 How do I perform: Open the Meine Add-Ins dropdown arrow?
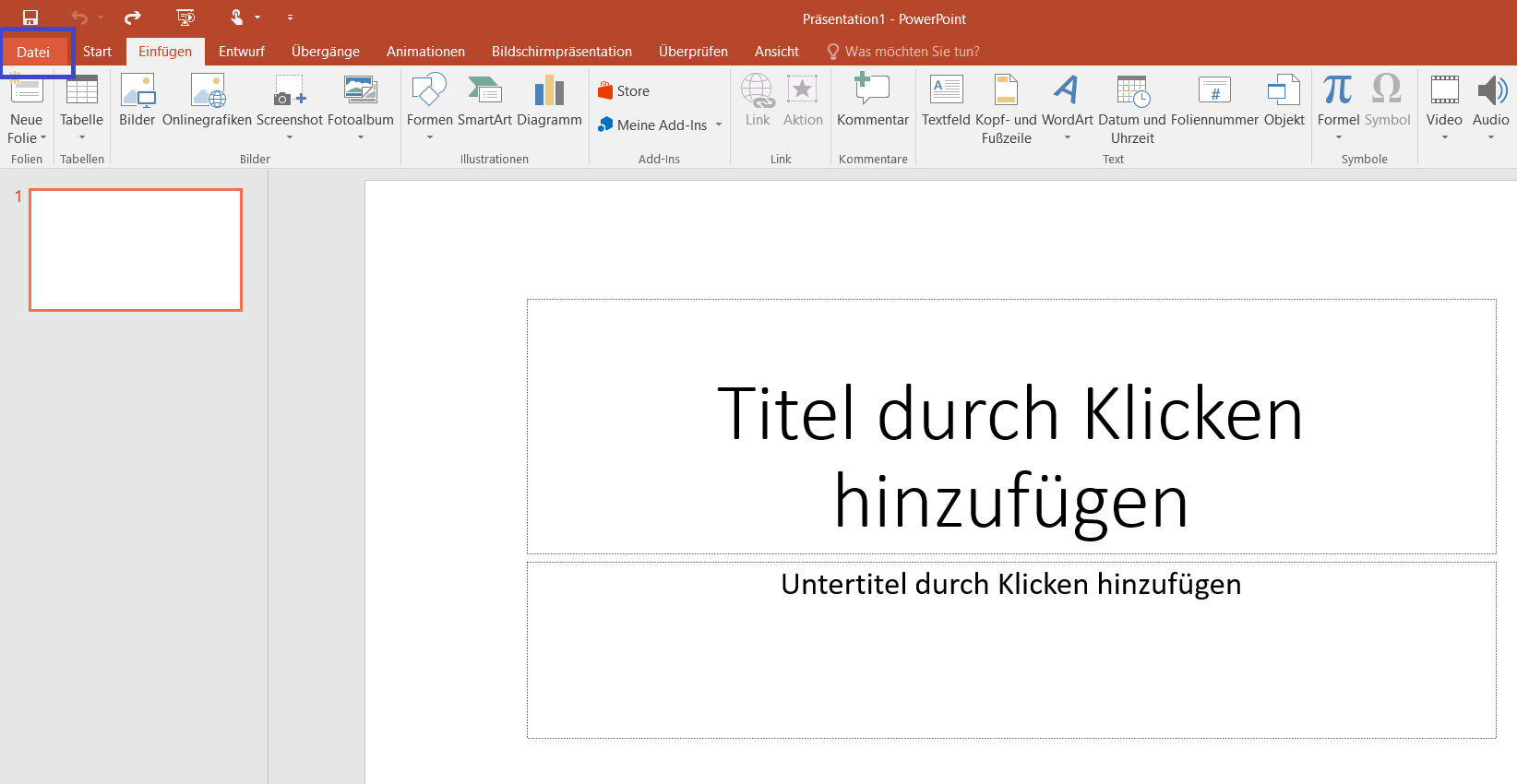click(x=719, y=125)
